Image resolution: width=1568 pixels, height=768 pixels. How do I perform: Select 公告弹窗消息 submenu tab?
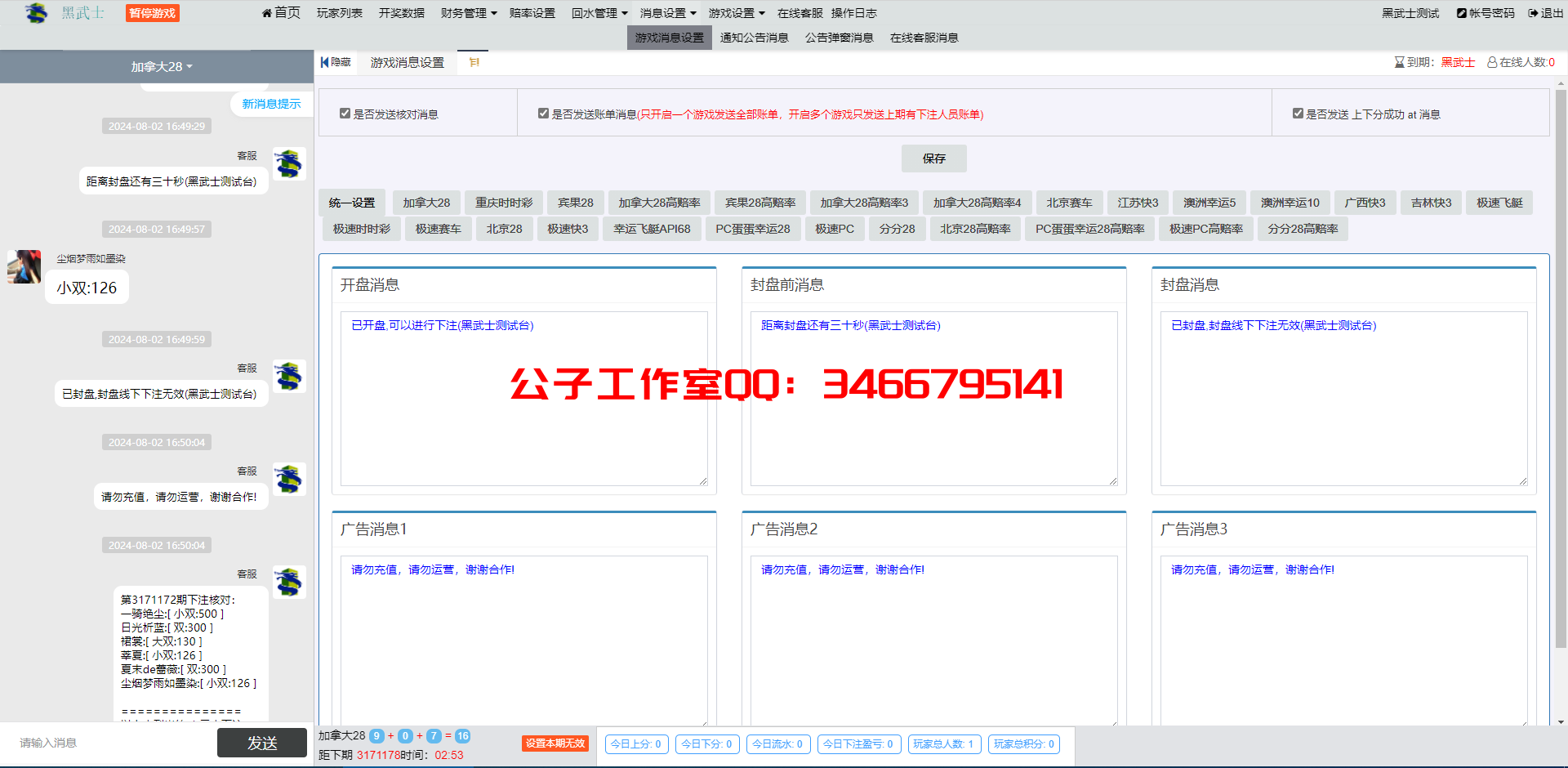pyautogui.click(x=840, y=38)
